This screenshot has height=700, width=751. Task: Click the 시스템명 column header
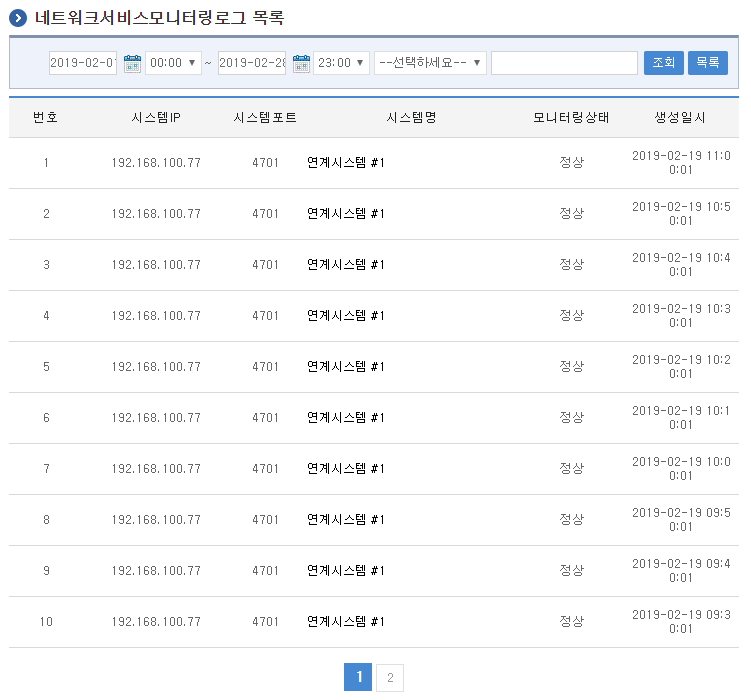click(x=411, y=118)
